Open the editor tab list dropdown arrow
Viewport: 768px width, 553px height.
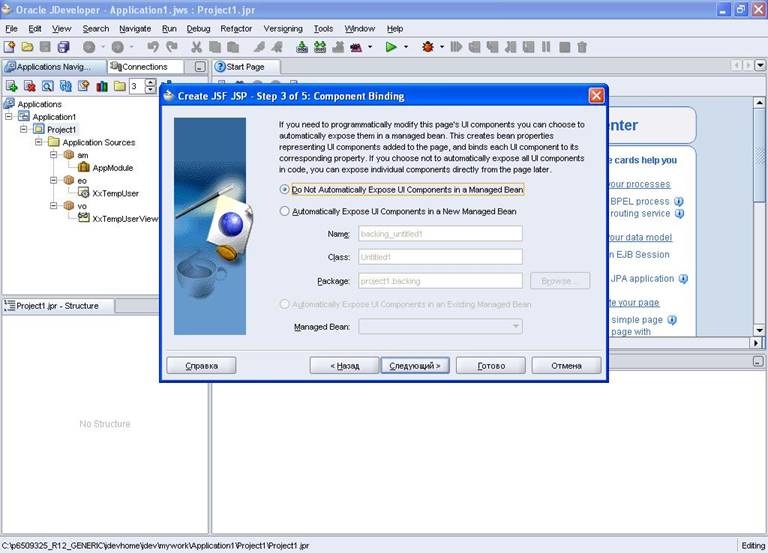[760, 65]
